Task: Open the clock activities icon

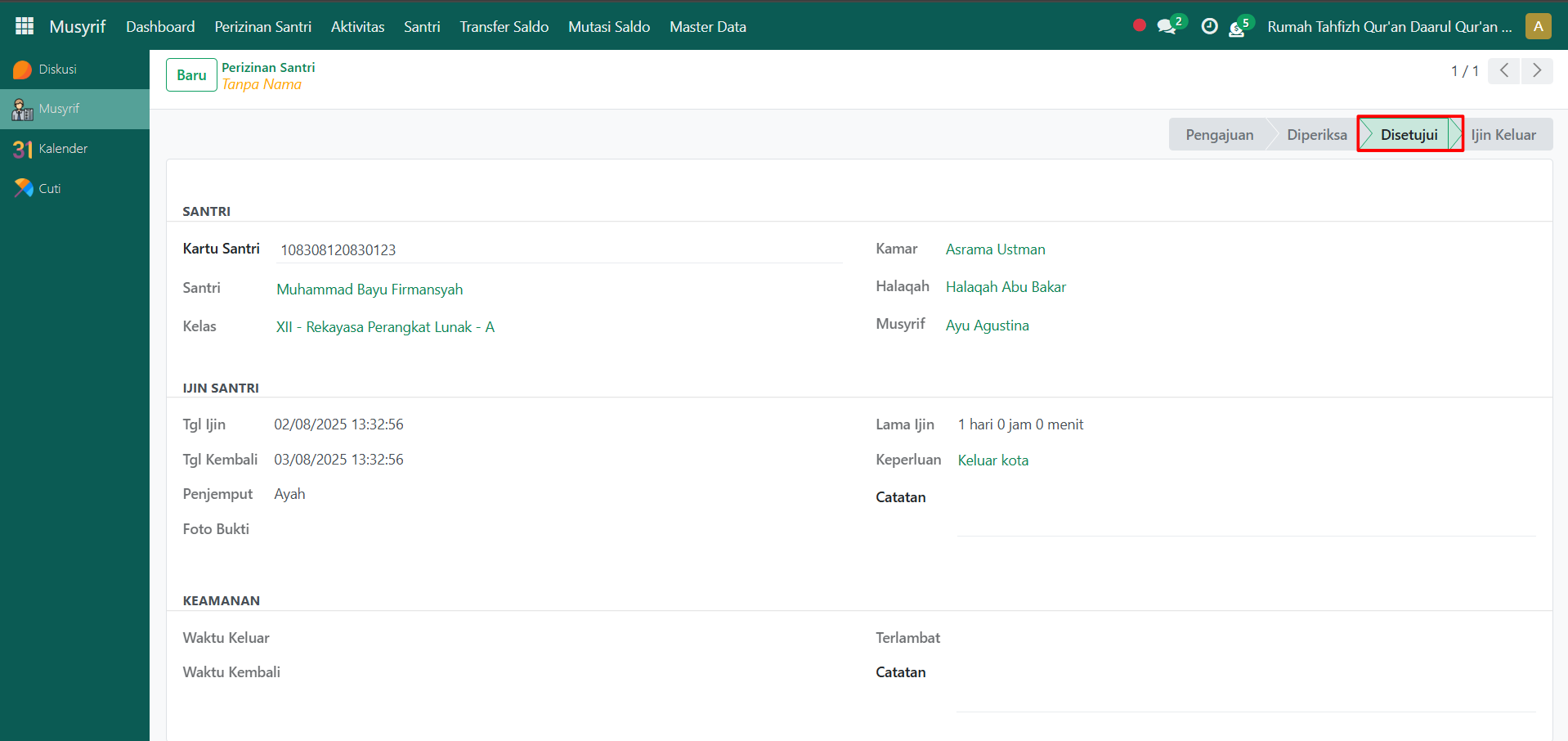Action: coord(1209,26)
